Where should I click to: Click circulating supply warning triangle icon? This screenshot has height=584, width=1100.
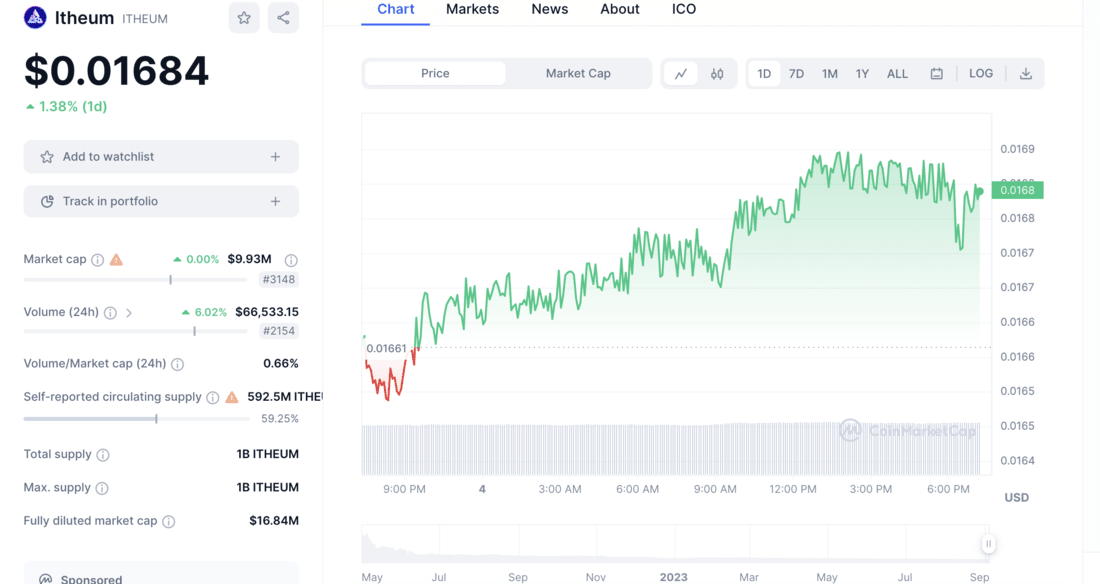232,397
